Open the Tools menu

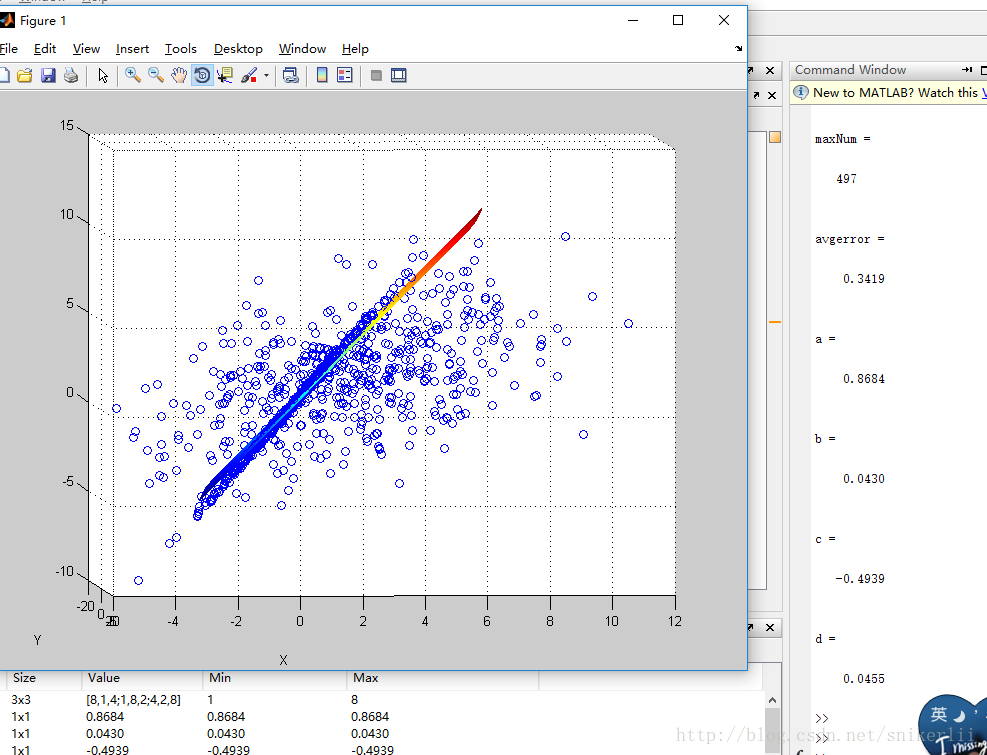click(181, 48)
